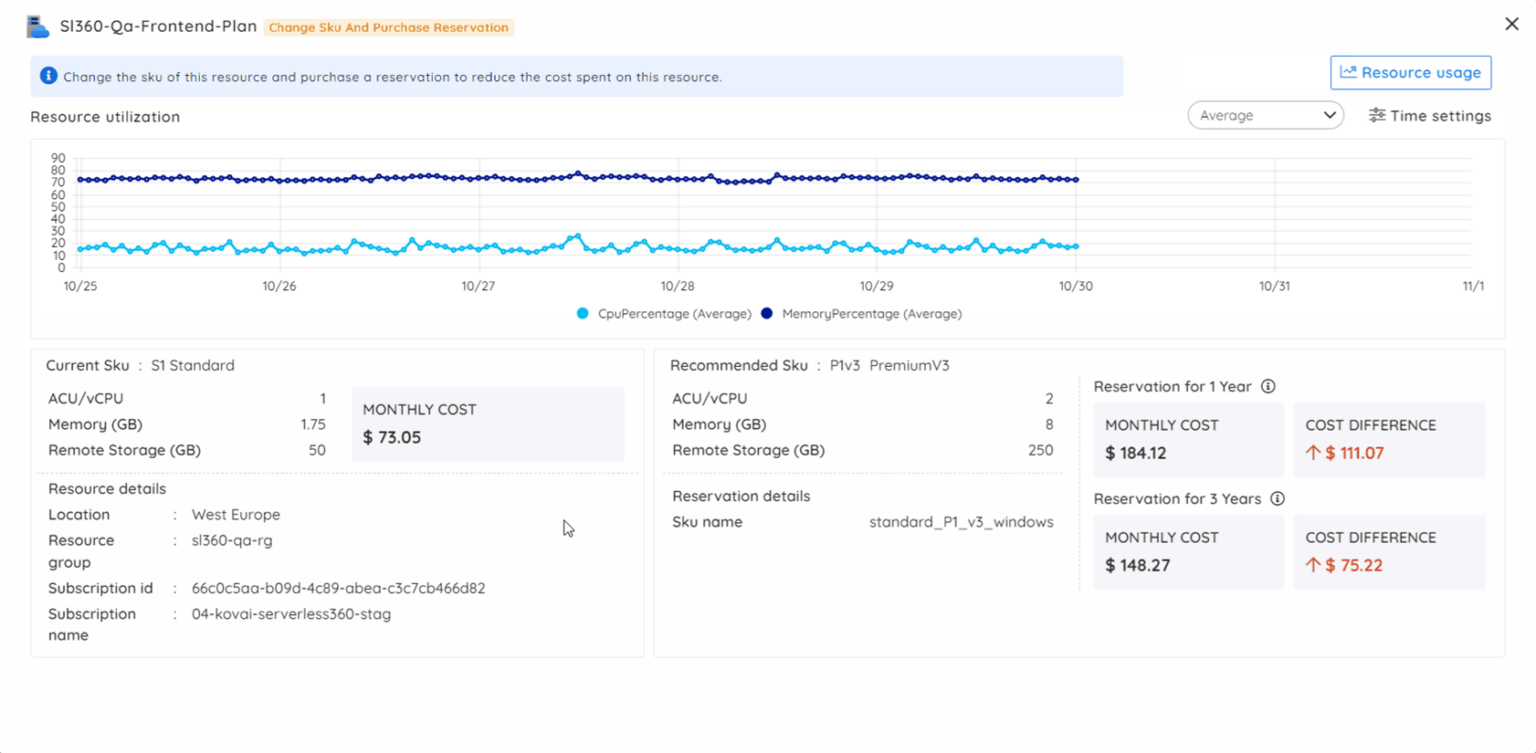Open the Average aggregation dropdown

tap(1264, 115)
